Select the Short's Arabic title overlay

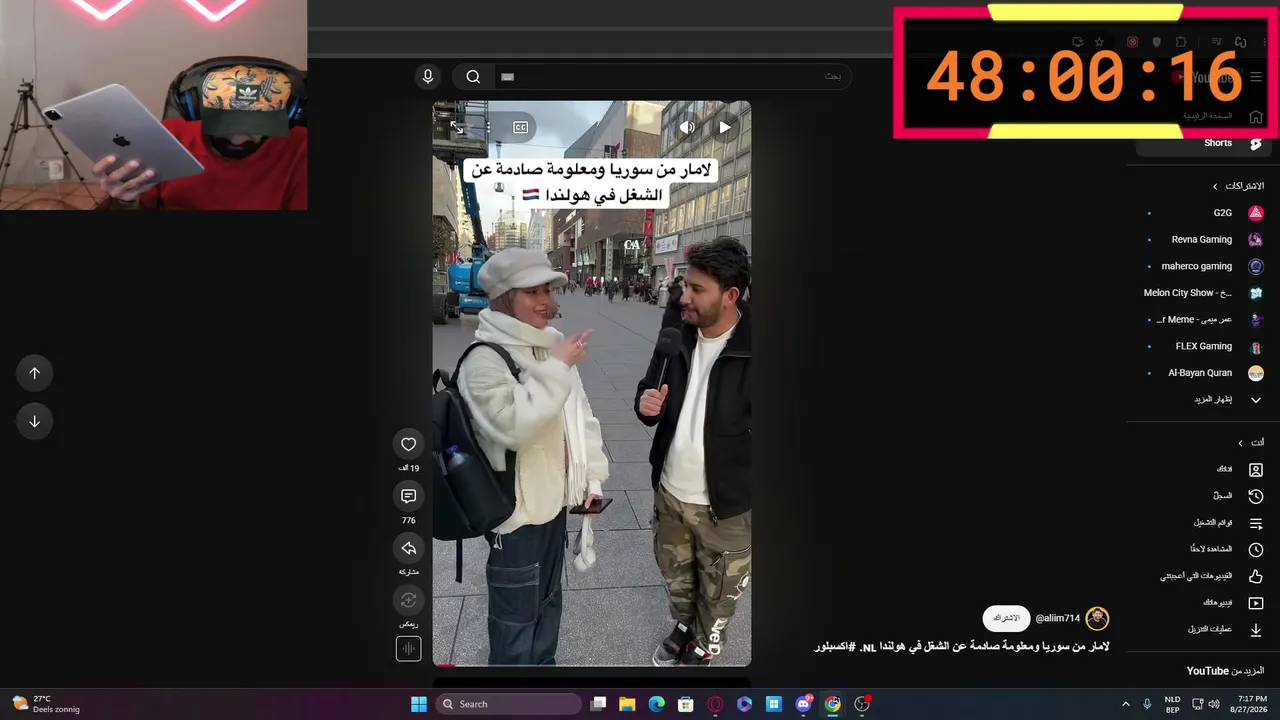tap(592, 182)
